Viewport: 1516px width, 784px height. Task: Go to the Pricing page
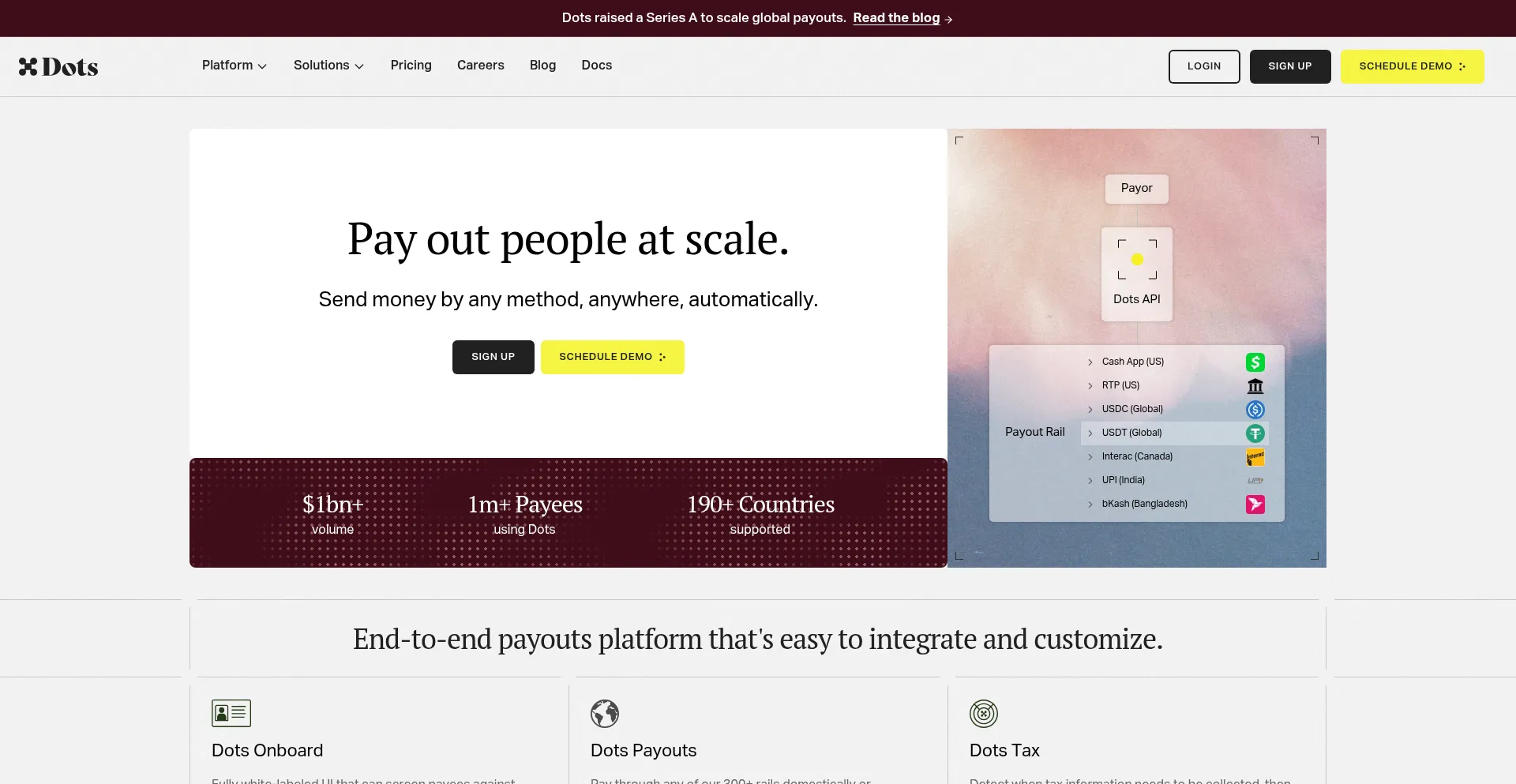point(411,66)
